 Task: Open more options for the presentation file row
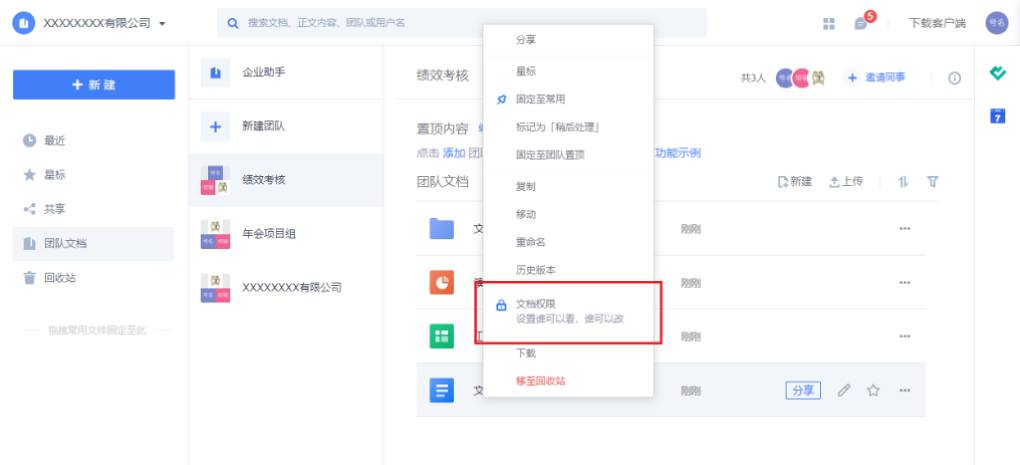point(904,283)
